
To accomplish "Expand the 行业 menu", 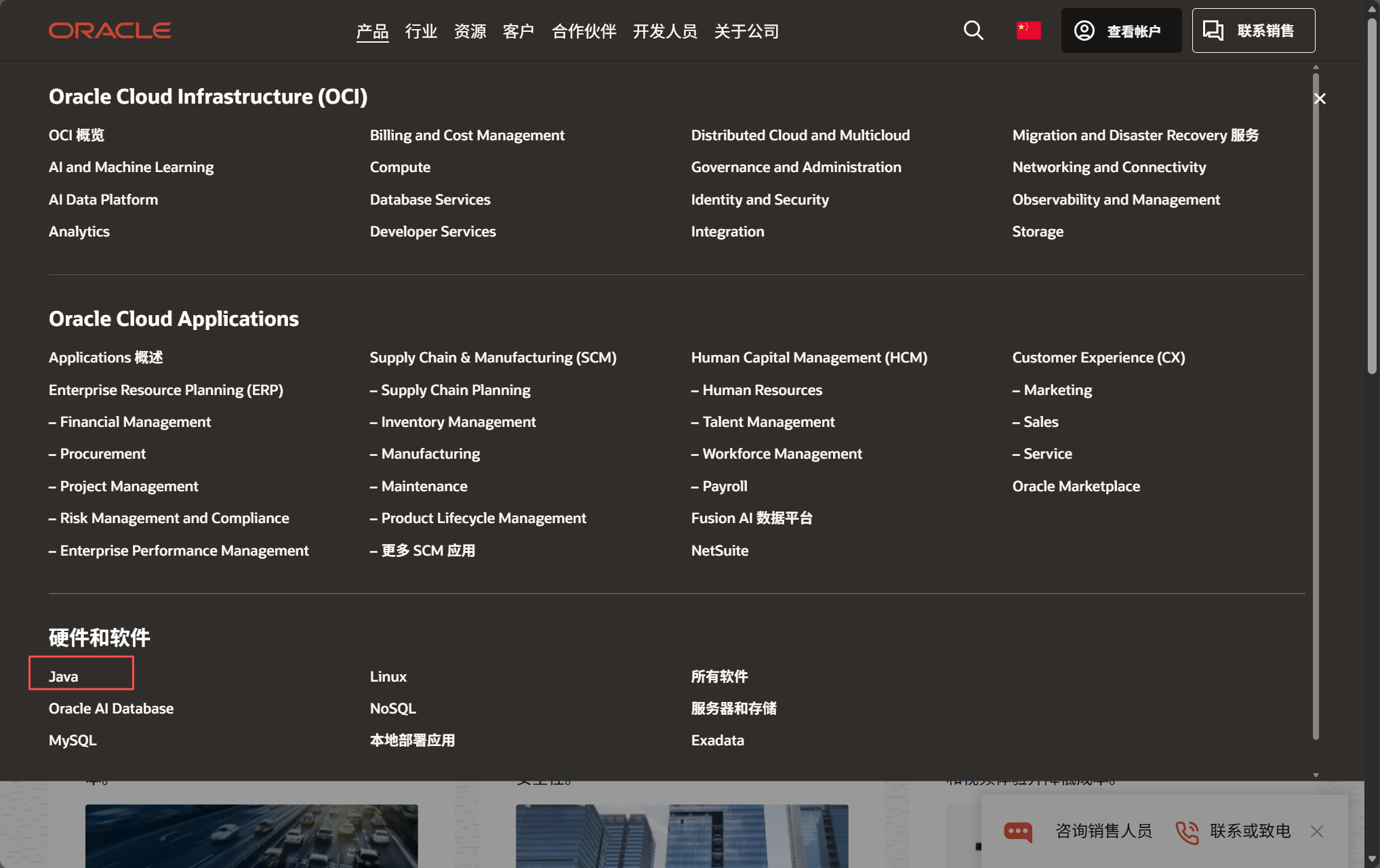I will 420,30.
